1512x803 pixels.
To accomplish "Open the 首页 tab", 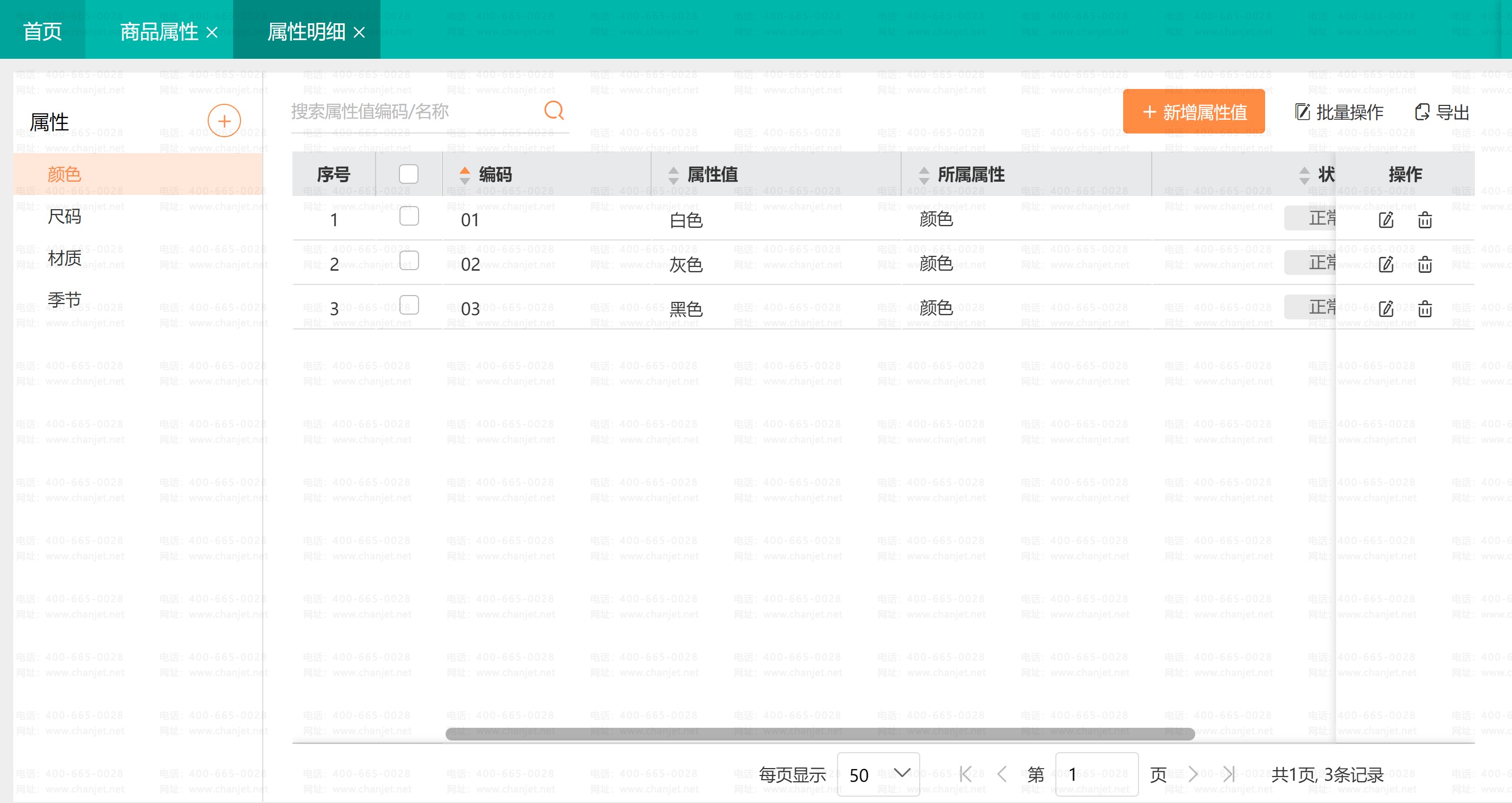I will [42, 31].
